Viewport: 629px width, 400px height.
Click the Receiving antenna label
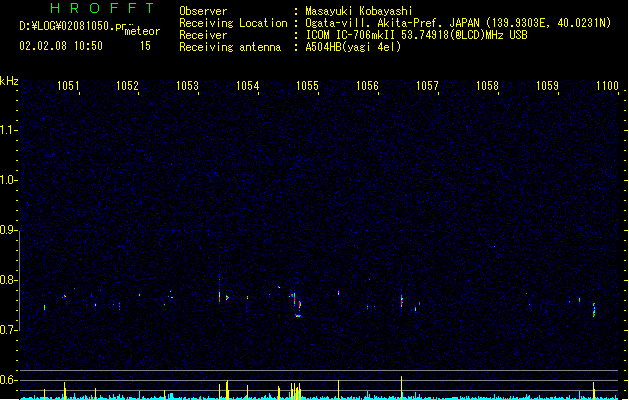pos(230,47)
